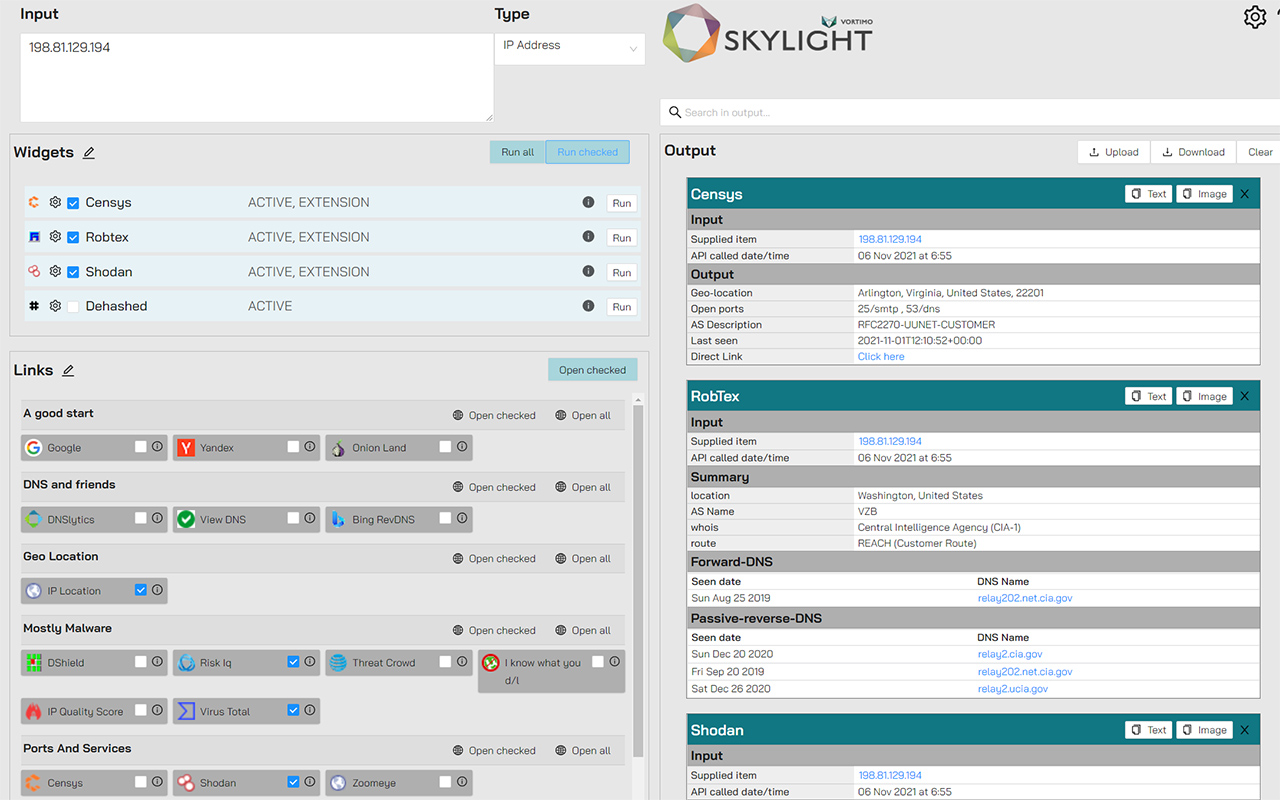
Task: Close the RobTex output card
Action: coord(1245,396)
